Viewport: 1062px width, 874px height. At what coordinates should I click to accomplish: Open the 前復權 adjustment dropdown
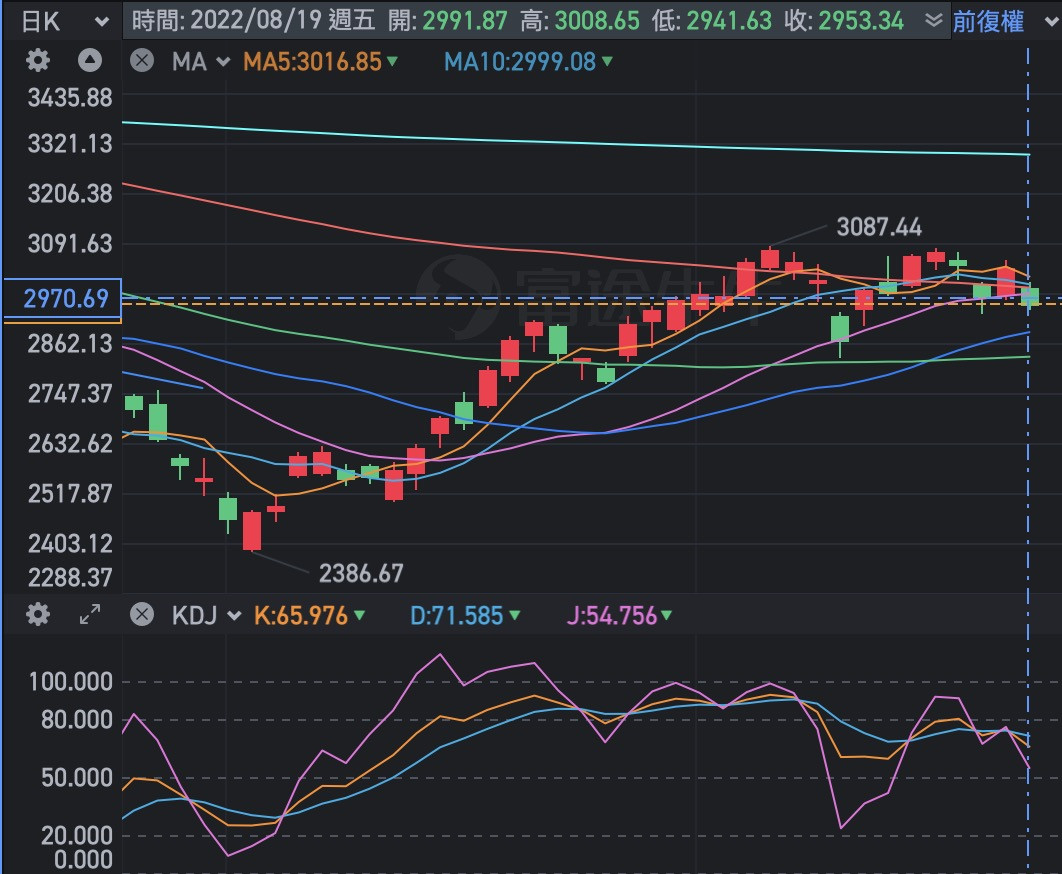(x=1003, y=21)
